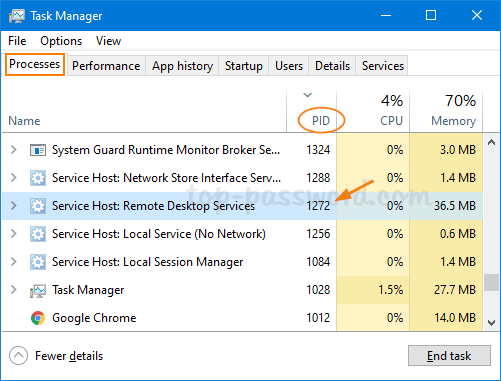Expand the Task Manager process group
Image resolution: width=501 pixels, height=381 pixels.
tap(14, 290)
